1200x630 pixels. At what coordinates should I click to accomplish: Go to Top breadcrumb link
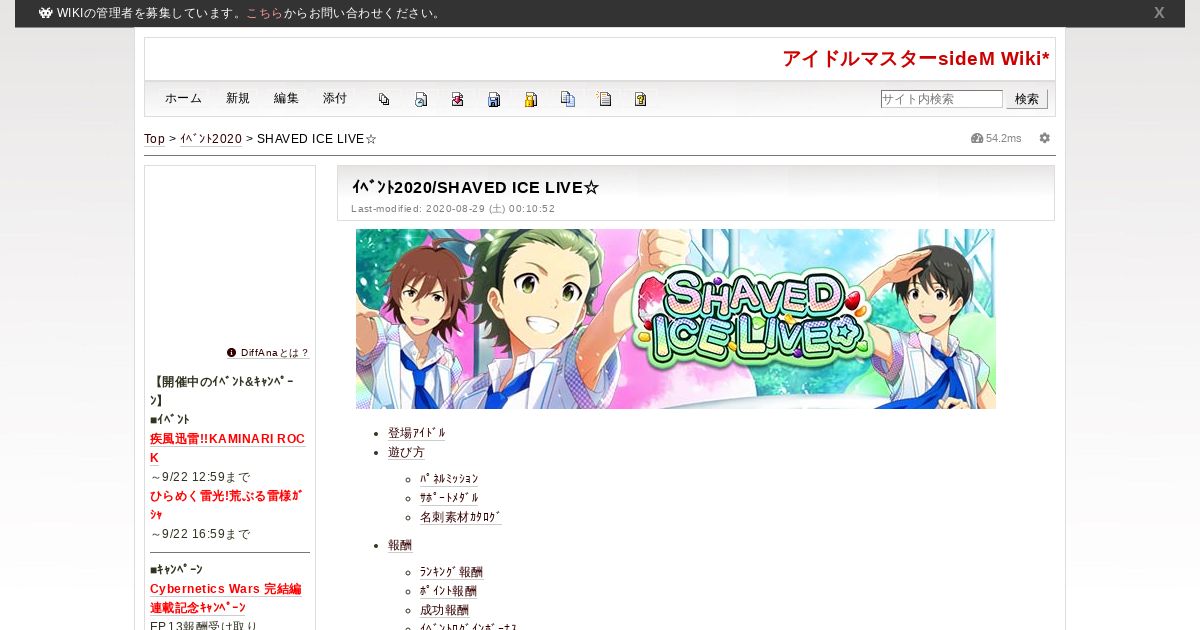pyautogui.click(x=155, y=139)
